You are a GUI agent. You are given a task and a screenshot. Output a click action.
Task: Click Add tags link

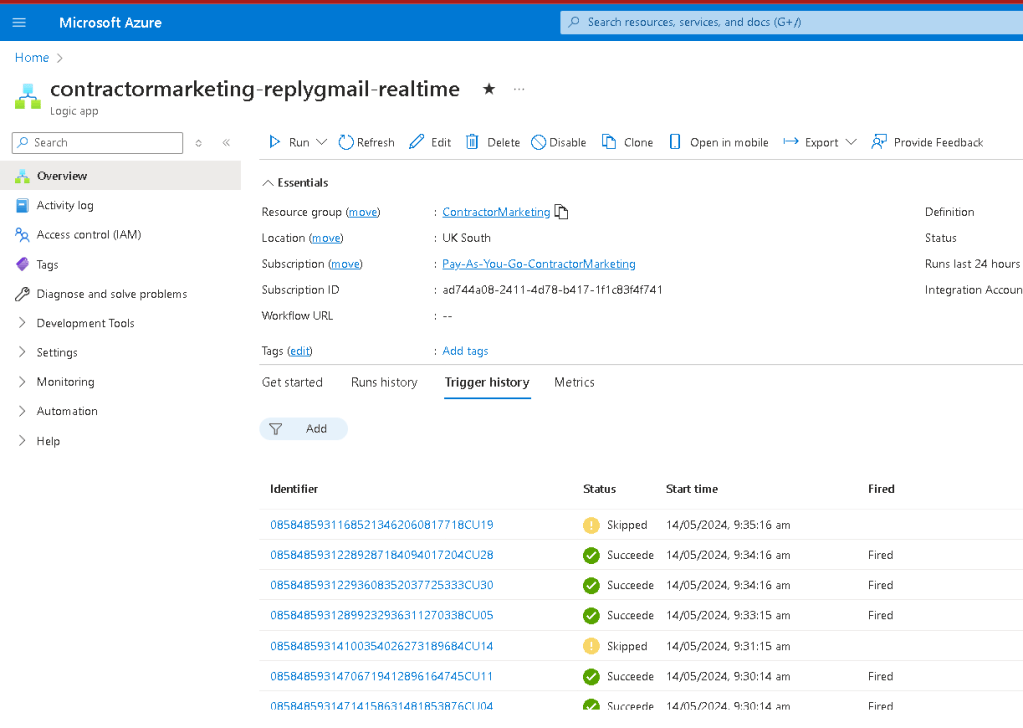(465, 351)
